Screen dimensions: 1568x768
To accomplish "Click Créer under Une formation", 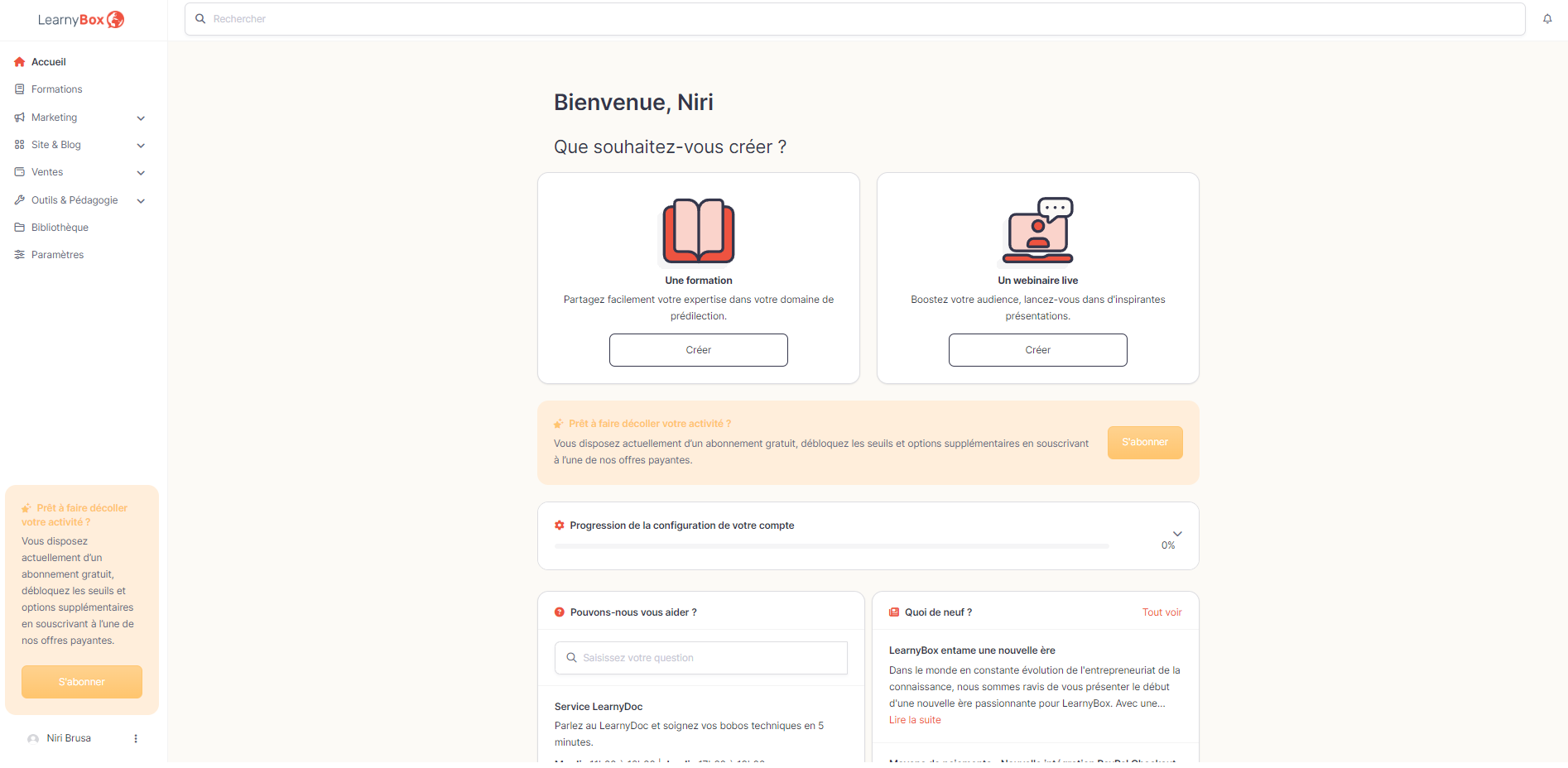I will 698,350.
